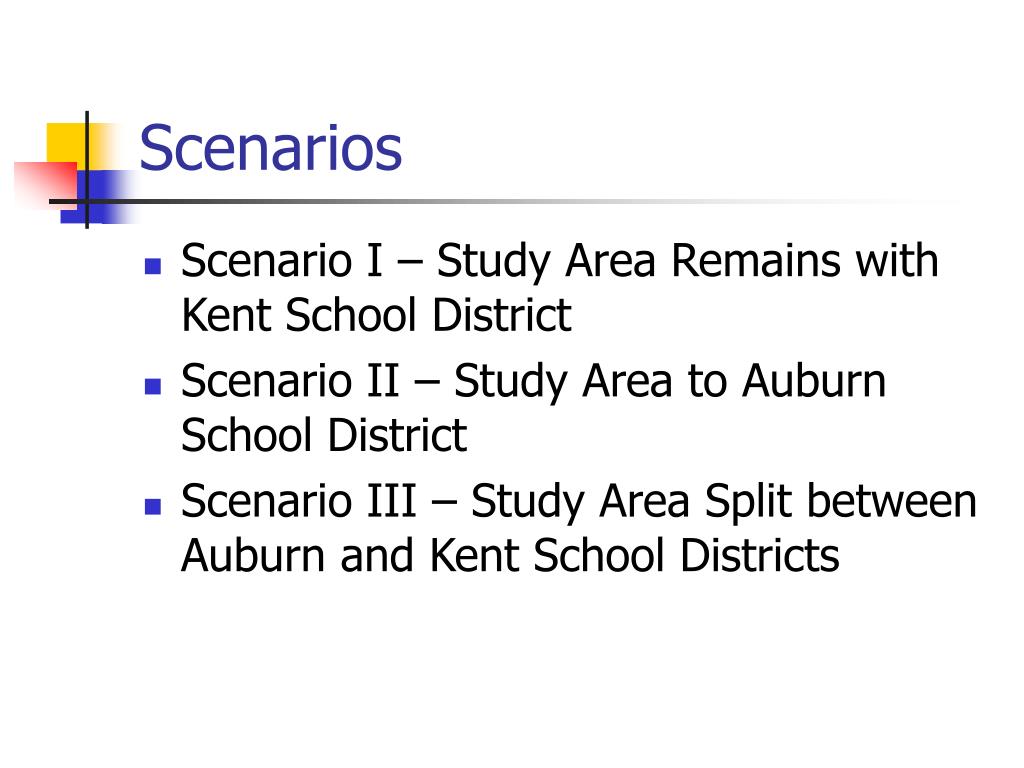This screenshot has width=1024, height=768.
Task: Click the red gradient square decoration
Action: point(43,185)
